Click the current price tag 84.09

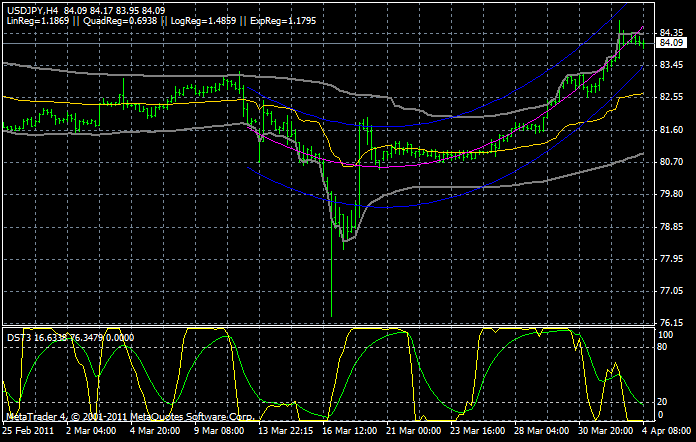coord(671,43)
